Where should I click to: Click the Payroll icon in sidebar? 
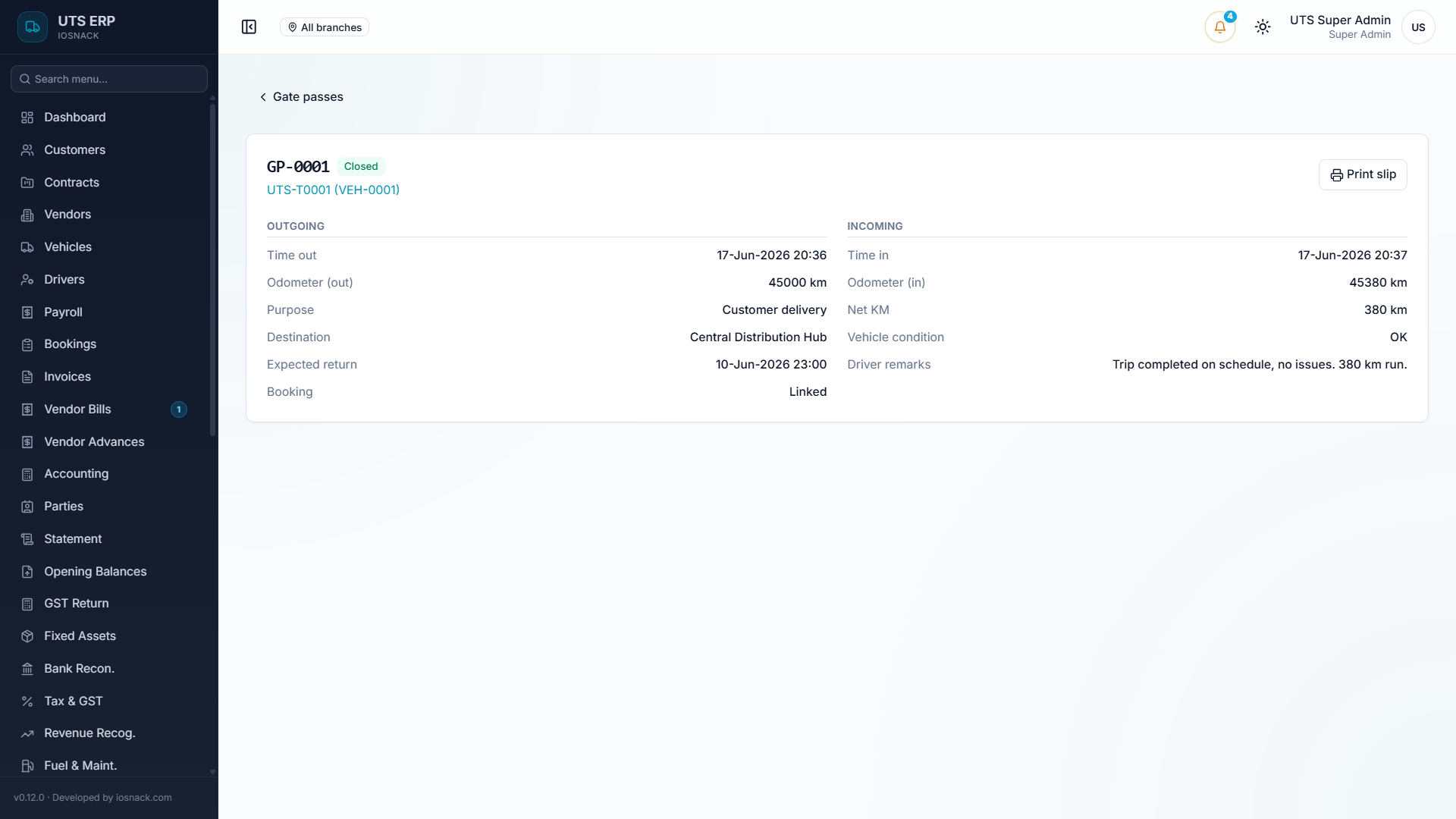click(x=27, y=312)
